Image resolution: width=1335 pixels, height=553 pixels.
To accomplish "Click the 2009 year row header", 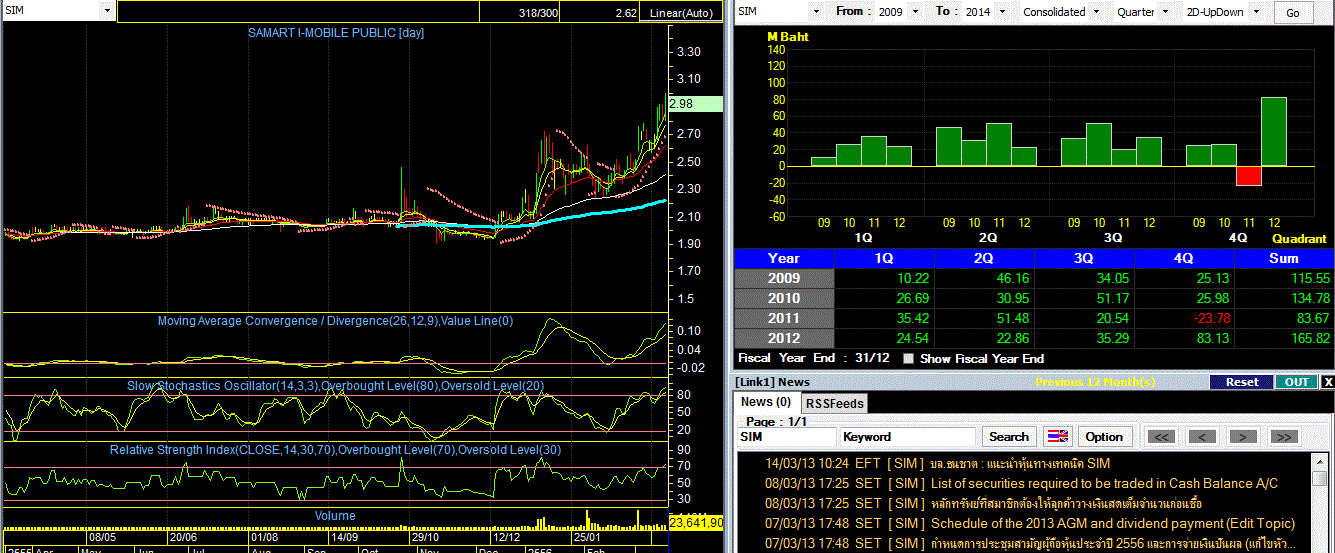I will coord(784,278).
